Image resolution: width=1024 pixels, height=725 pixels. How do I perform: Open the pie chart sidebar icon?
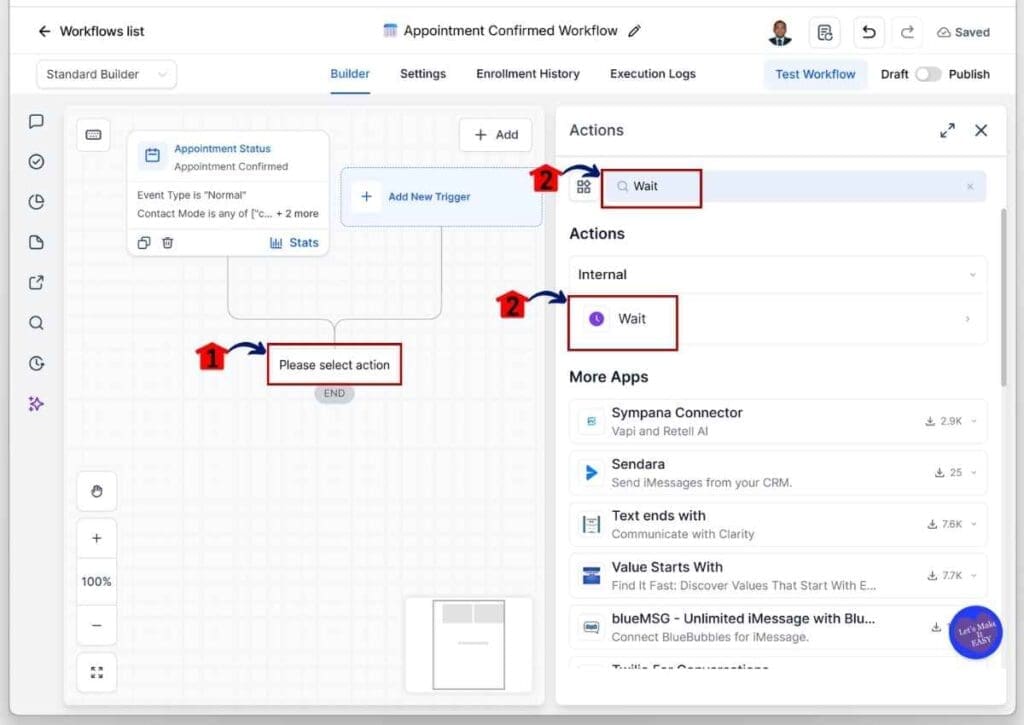(37, 202)
